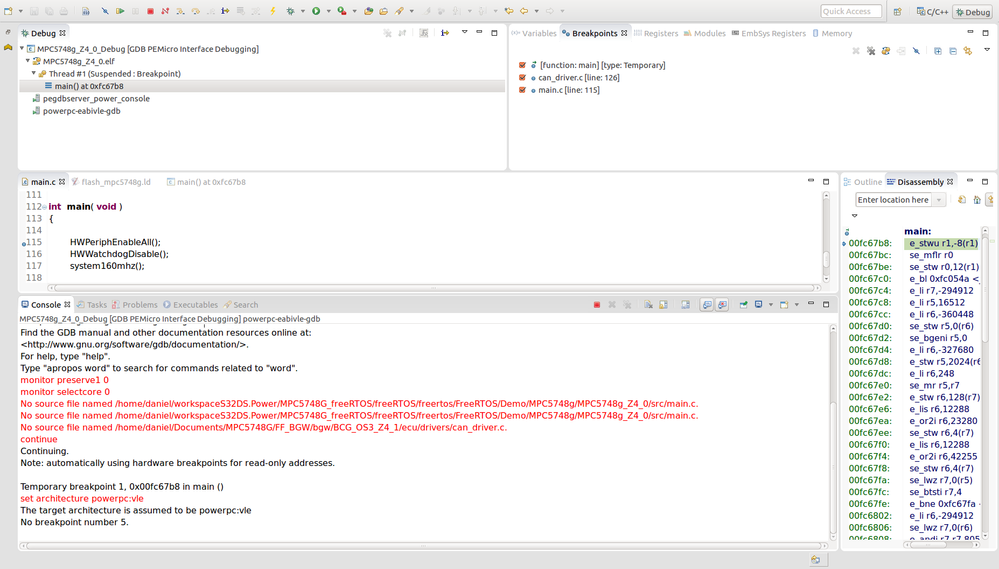Click the Step Over toolbar icon
The image size is (999, 569).
pyautogui.click(x=196, y=11)
